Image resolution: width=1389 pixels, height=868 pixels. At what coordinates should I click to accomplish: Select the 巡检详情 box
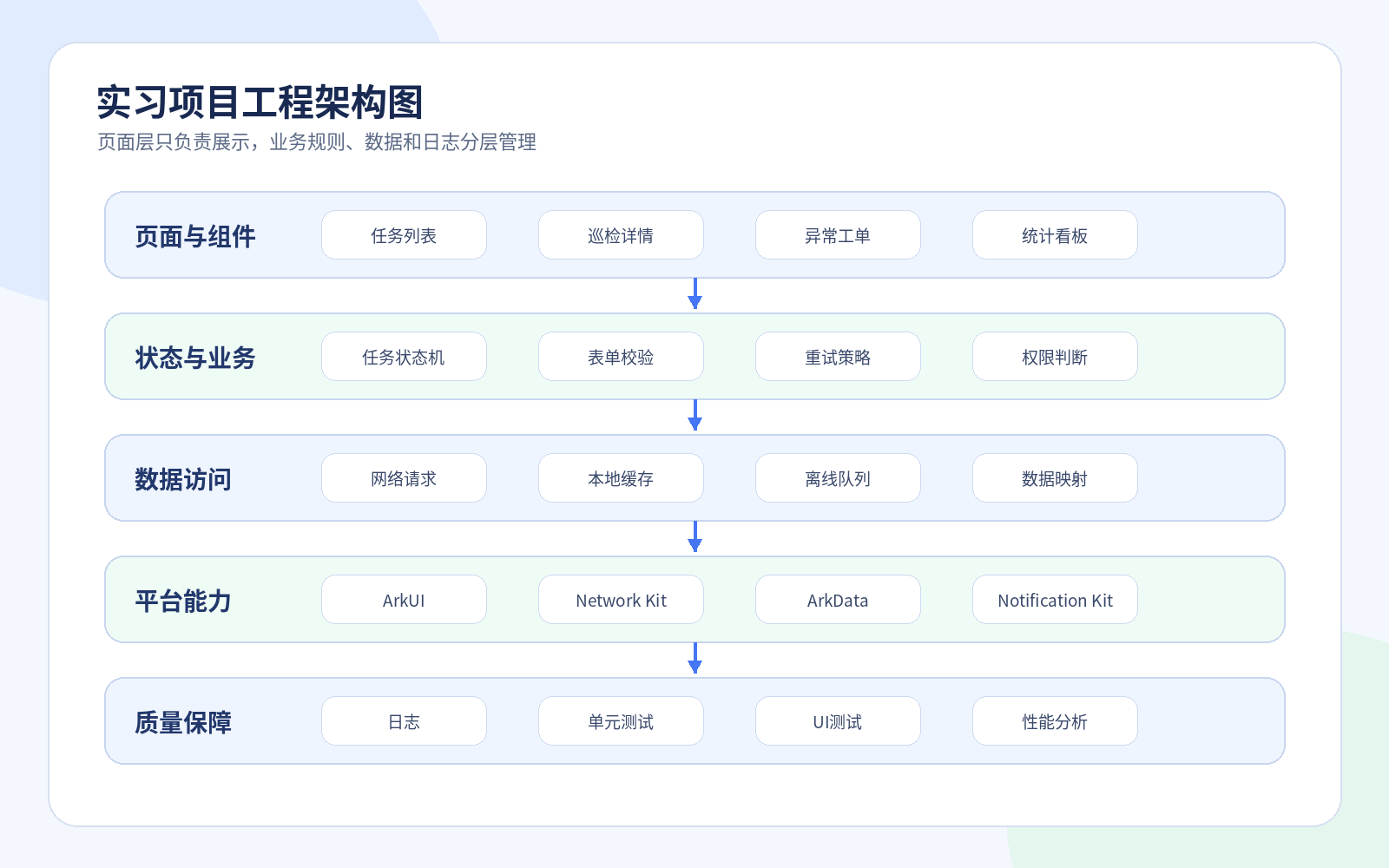pos(621,235)
